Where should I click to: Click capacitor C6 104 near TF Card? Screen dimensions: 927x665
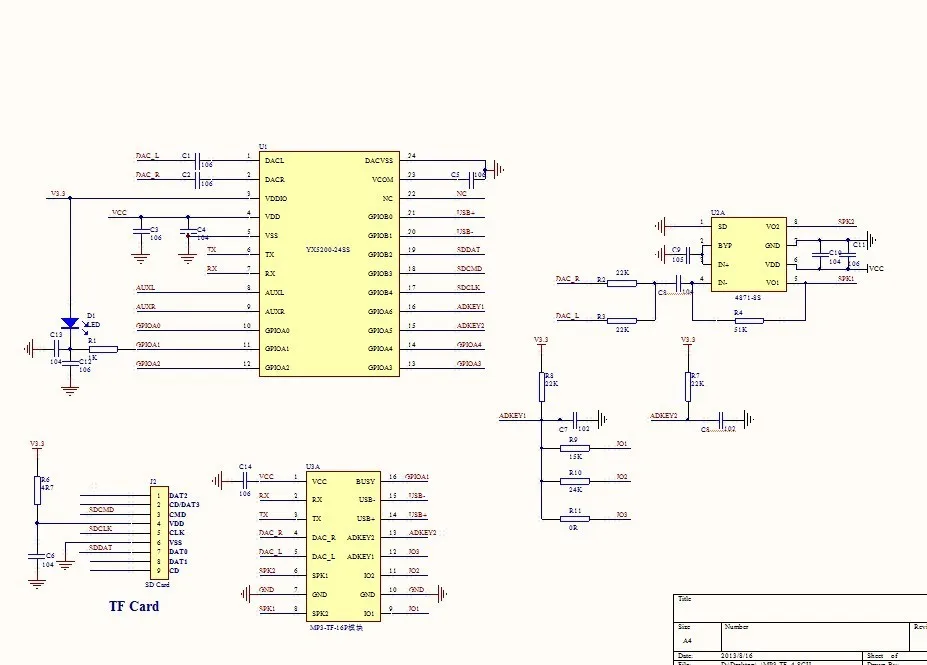tap(37, 557)
